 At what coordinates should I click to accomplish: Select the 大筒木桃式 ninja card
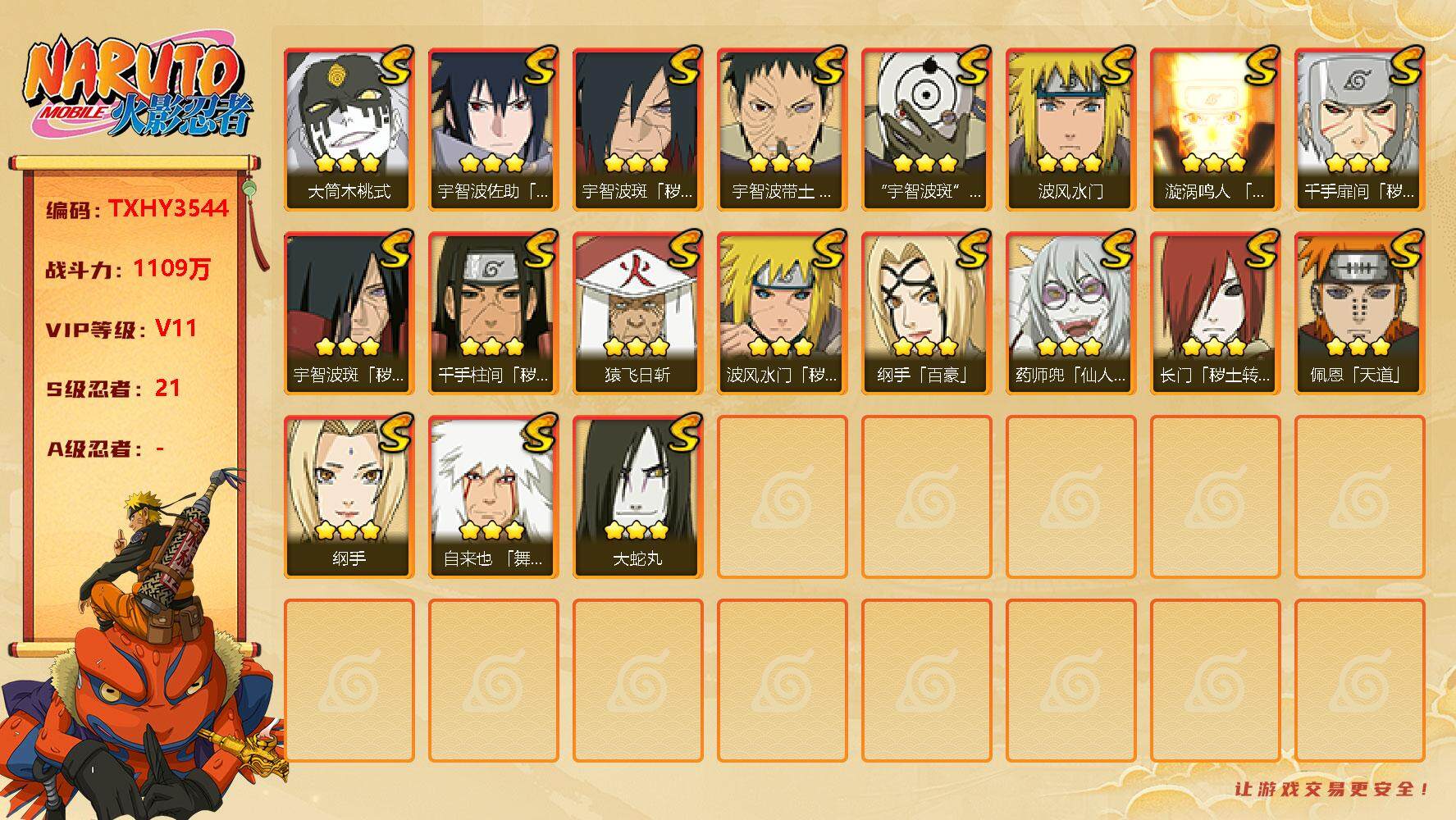(349, 130)
